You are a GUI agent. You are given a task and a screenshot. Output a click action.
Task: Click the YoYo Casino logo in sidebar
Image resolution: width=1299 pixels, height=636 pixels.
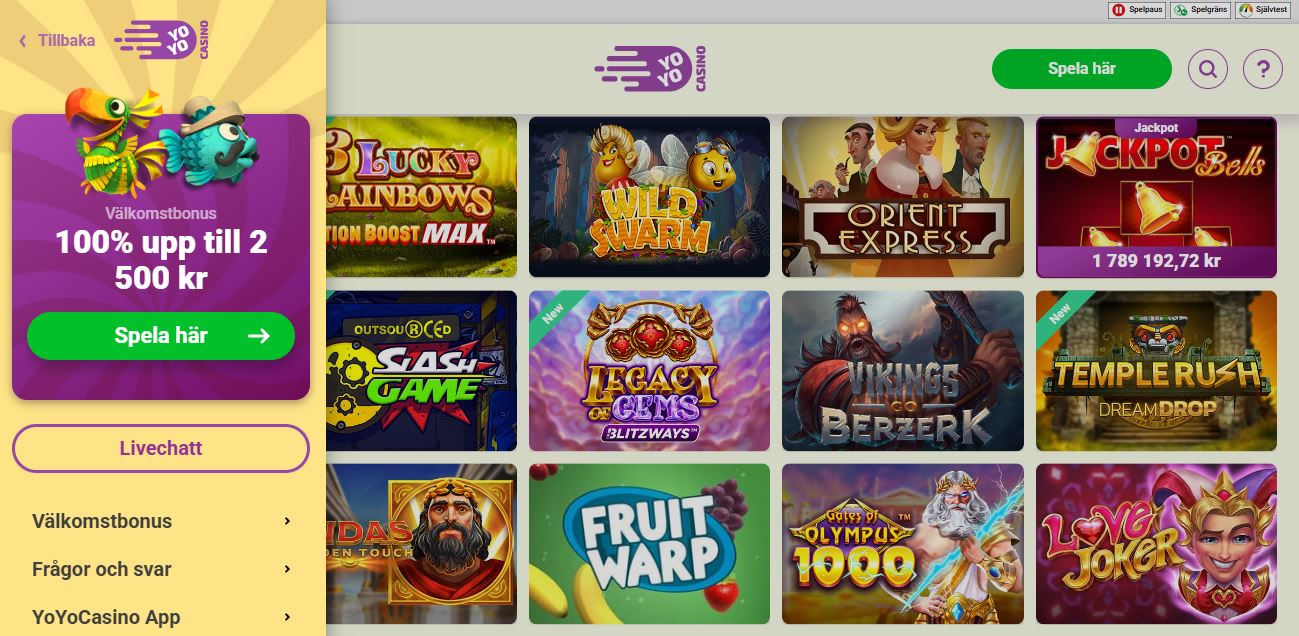(x=162, y=40)
